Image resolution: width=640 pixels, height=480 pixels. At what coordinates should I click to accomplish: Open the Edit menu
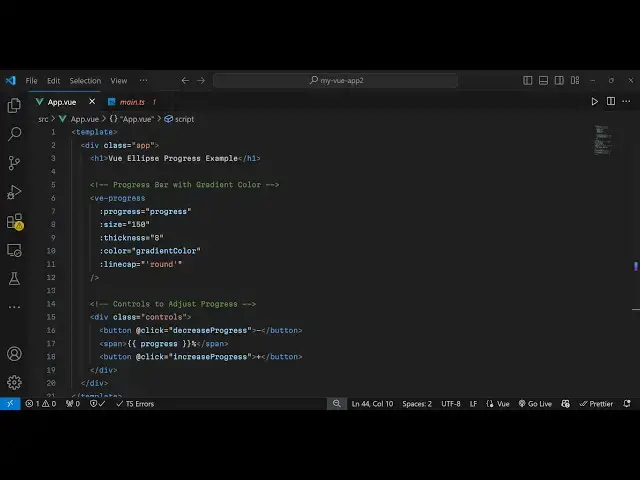coord(53,81)
